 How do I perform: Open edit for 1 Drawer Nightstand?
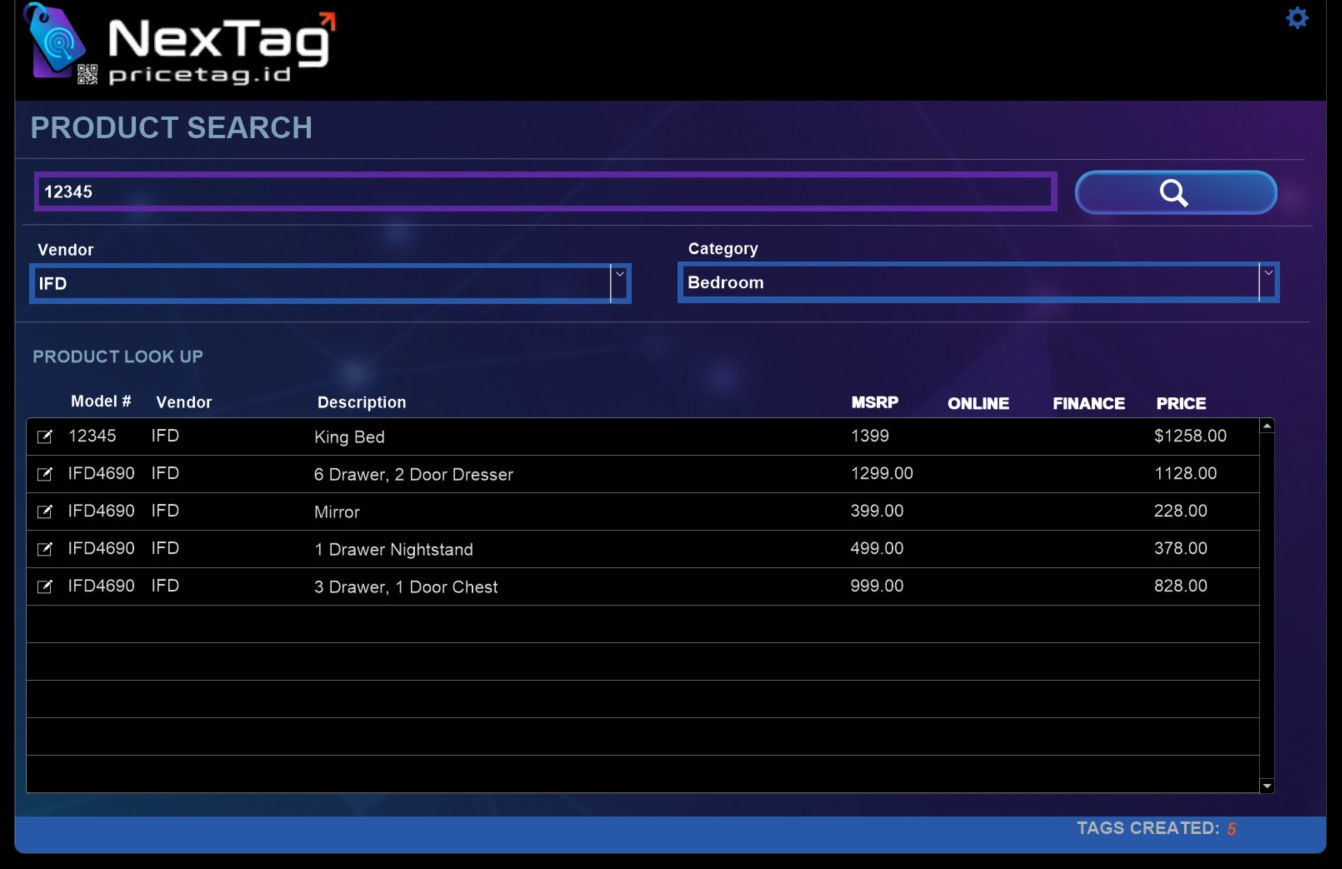45,549
